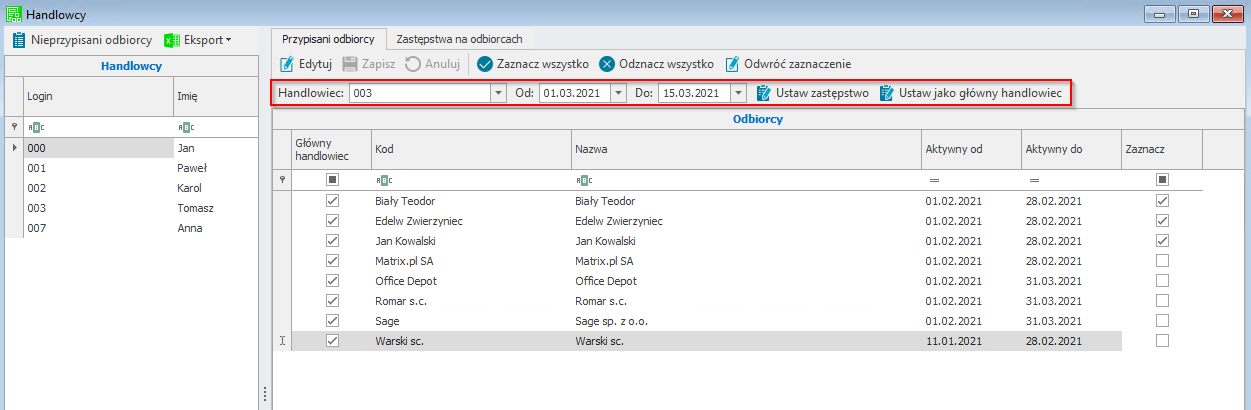
Task: Click the Nieprzypisani odbiorcy clipboard icon
Action: pos(19,40)
